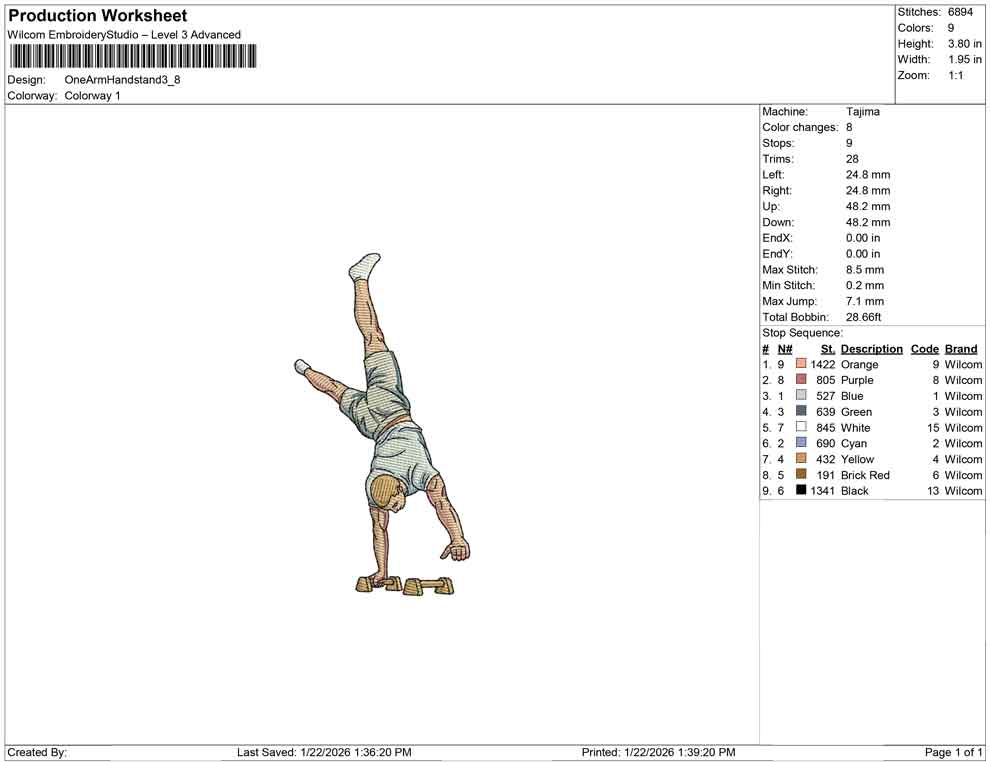Click the Description column header
Viewport: 990px width, 762px height.
click(x=872, y=348)
